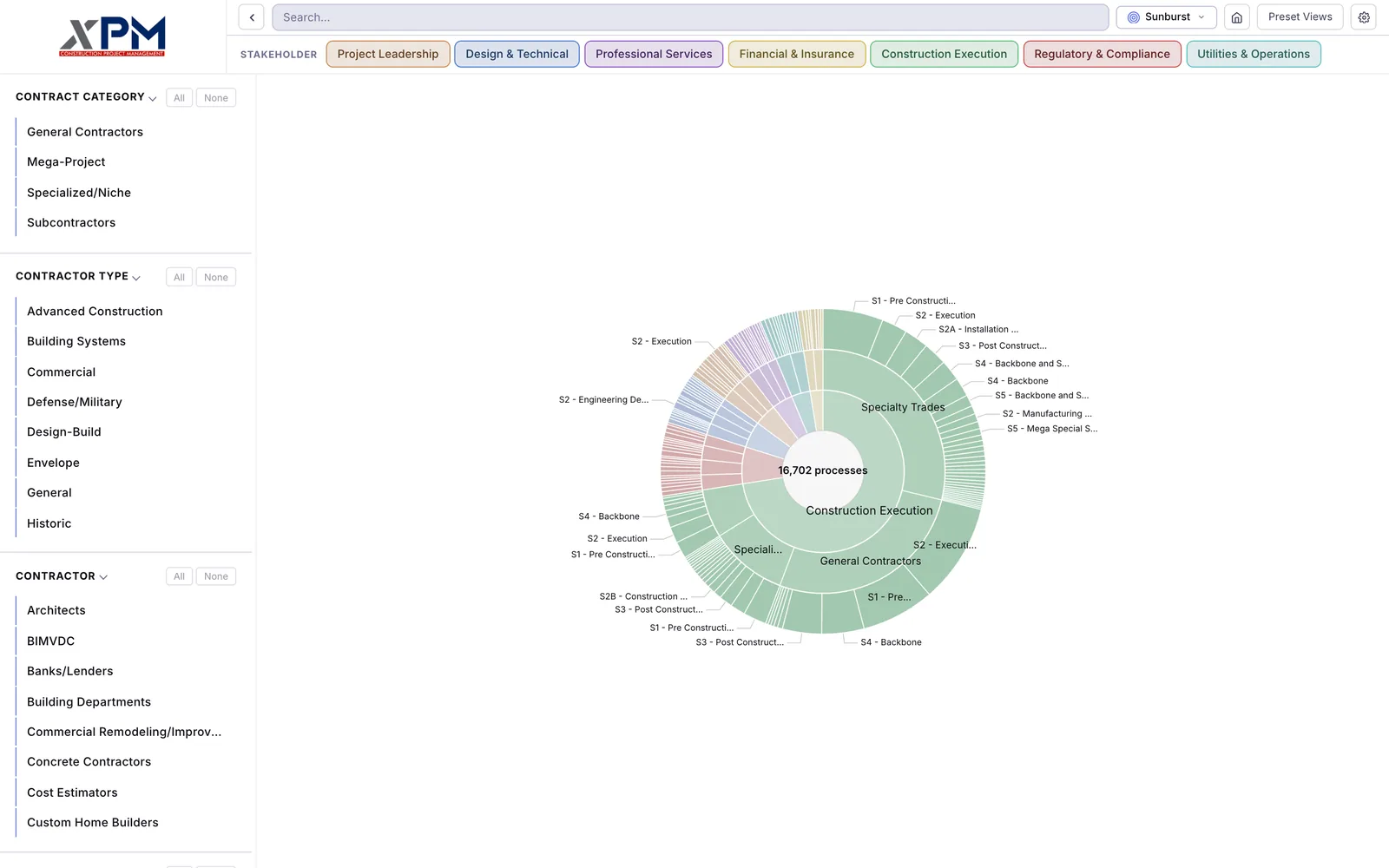Select Subcontractors category
1389x868 pixels.
pyautogui.click(x=71, y=223)
